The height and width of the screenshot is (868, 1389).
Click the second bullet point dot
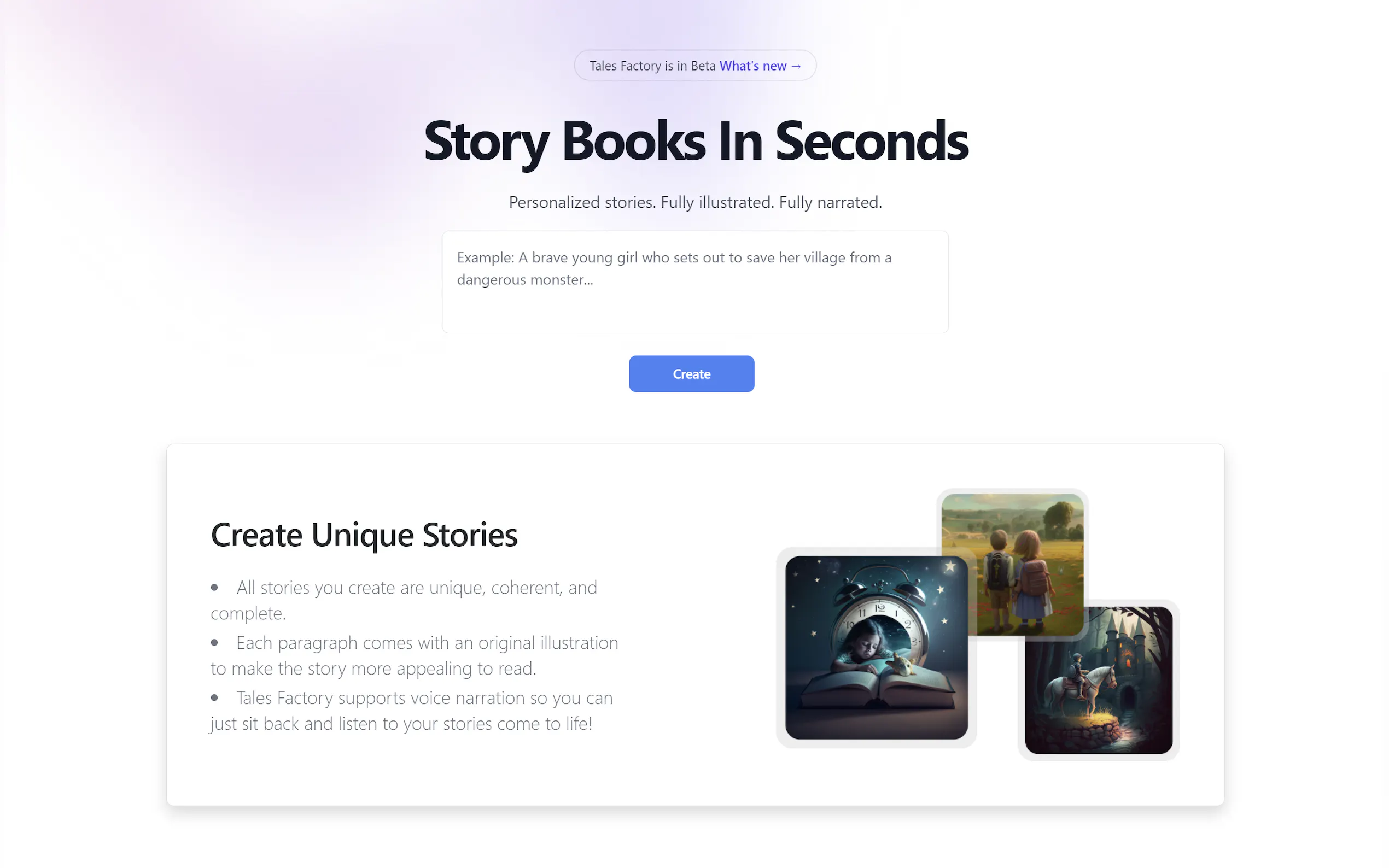tap(214, 642)
